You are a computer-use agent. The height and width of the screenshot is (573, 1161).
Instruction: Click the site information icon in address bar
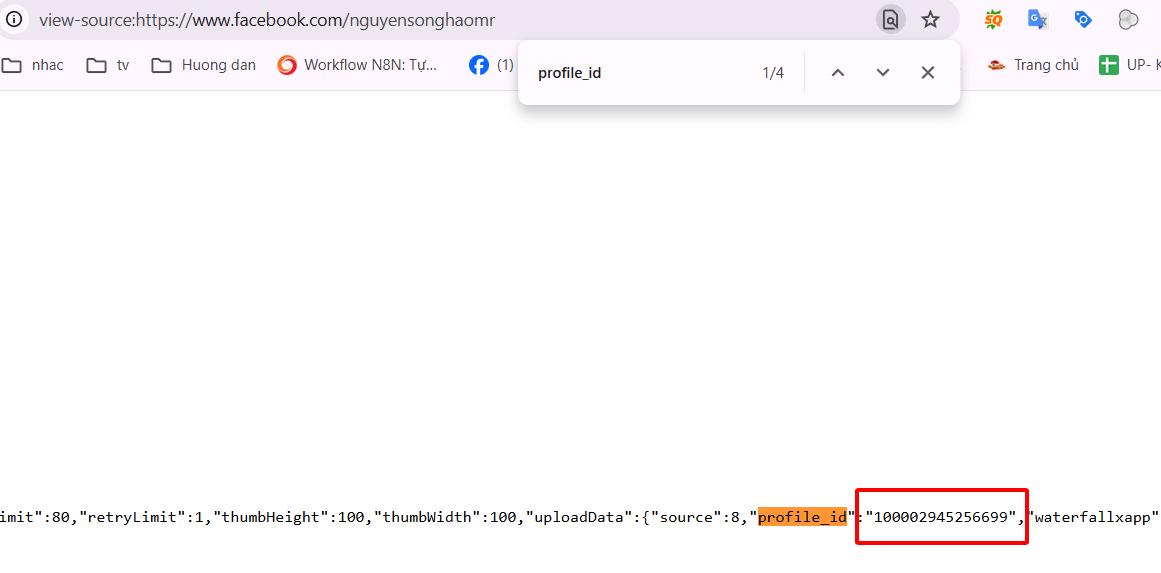tap(13, 19)
